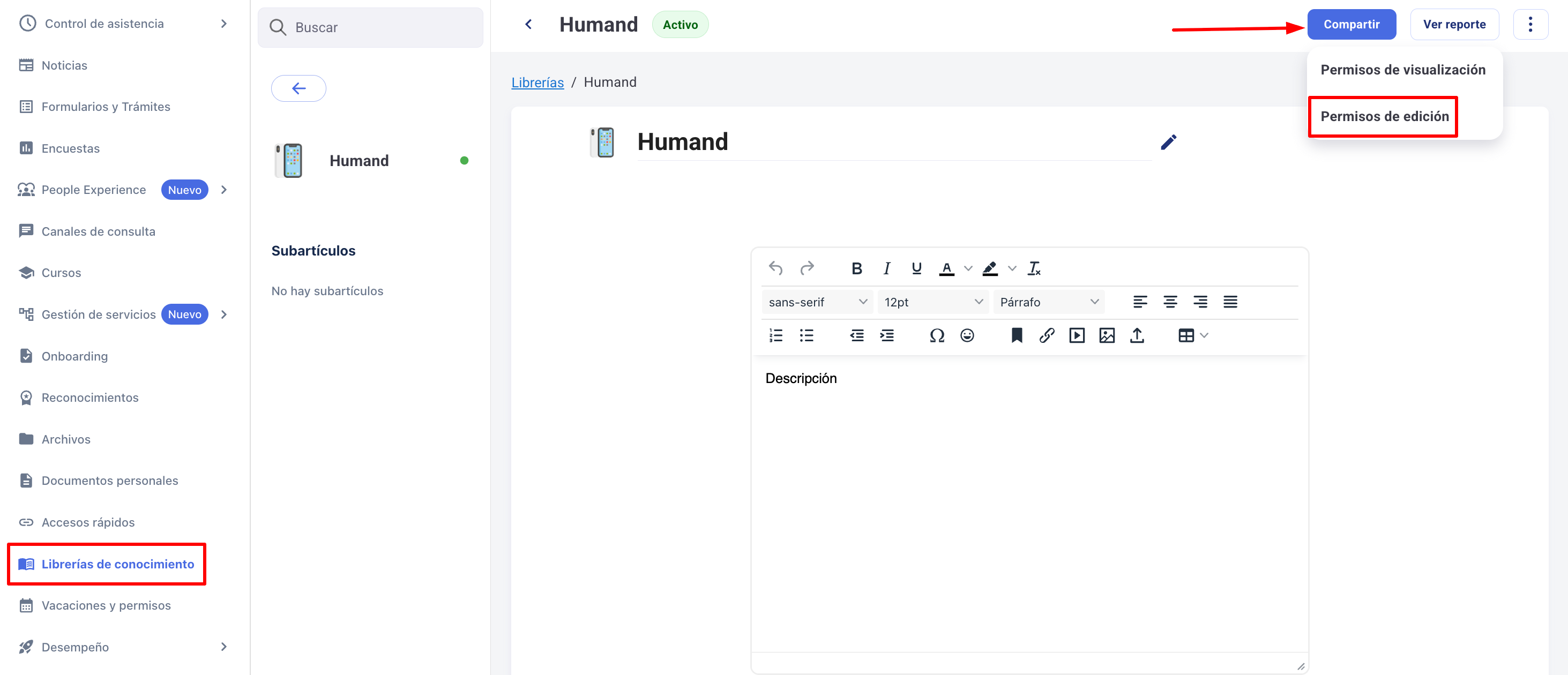Screen dimensions: 1568x675
Task: Enable center text alignment
Action: [1169, 302]
